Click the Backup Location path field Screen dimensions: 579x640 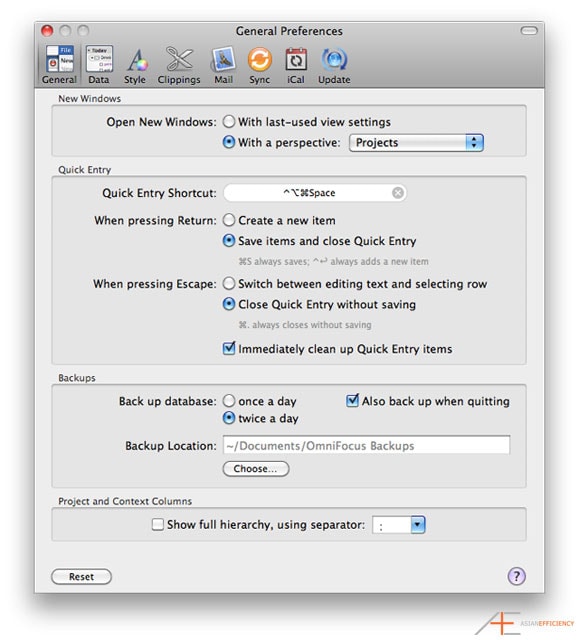366,445
